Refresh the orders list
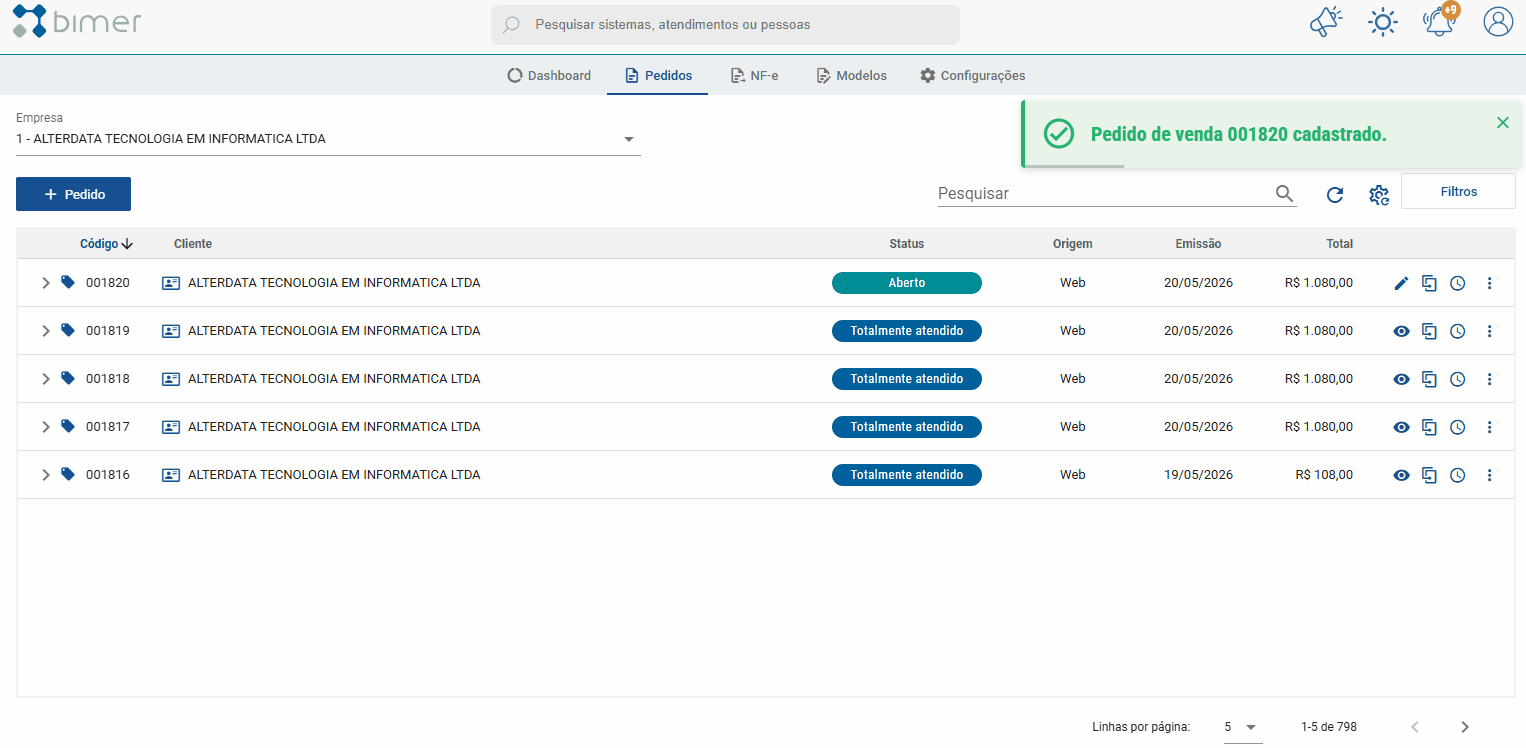Image resolution: width=1526 pixels, height=748 pixels. pyautogui.click(x=1335, y=195)
